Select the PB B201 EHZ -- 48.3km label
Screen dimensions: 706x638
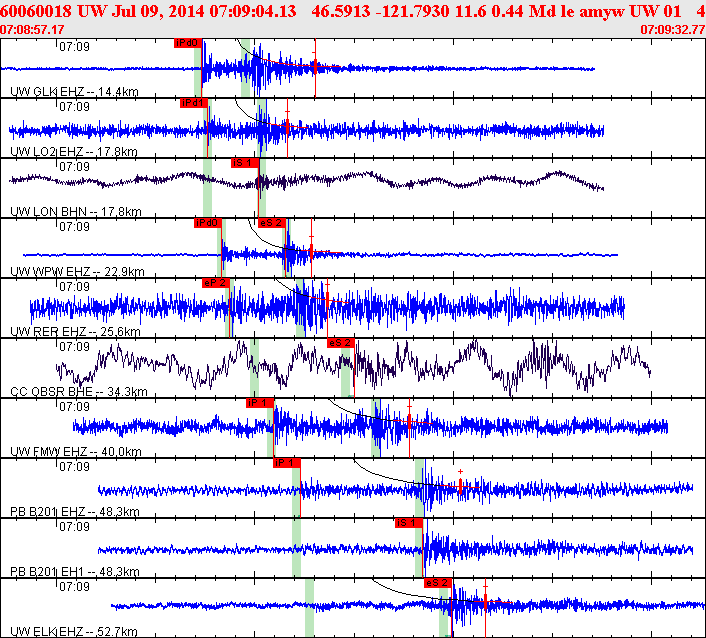[75, 511]
